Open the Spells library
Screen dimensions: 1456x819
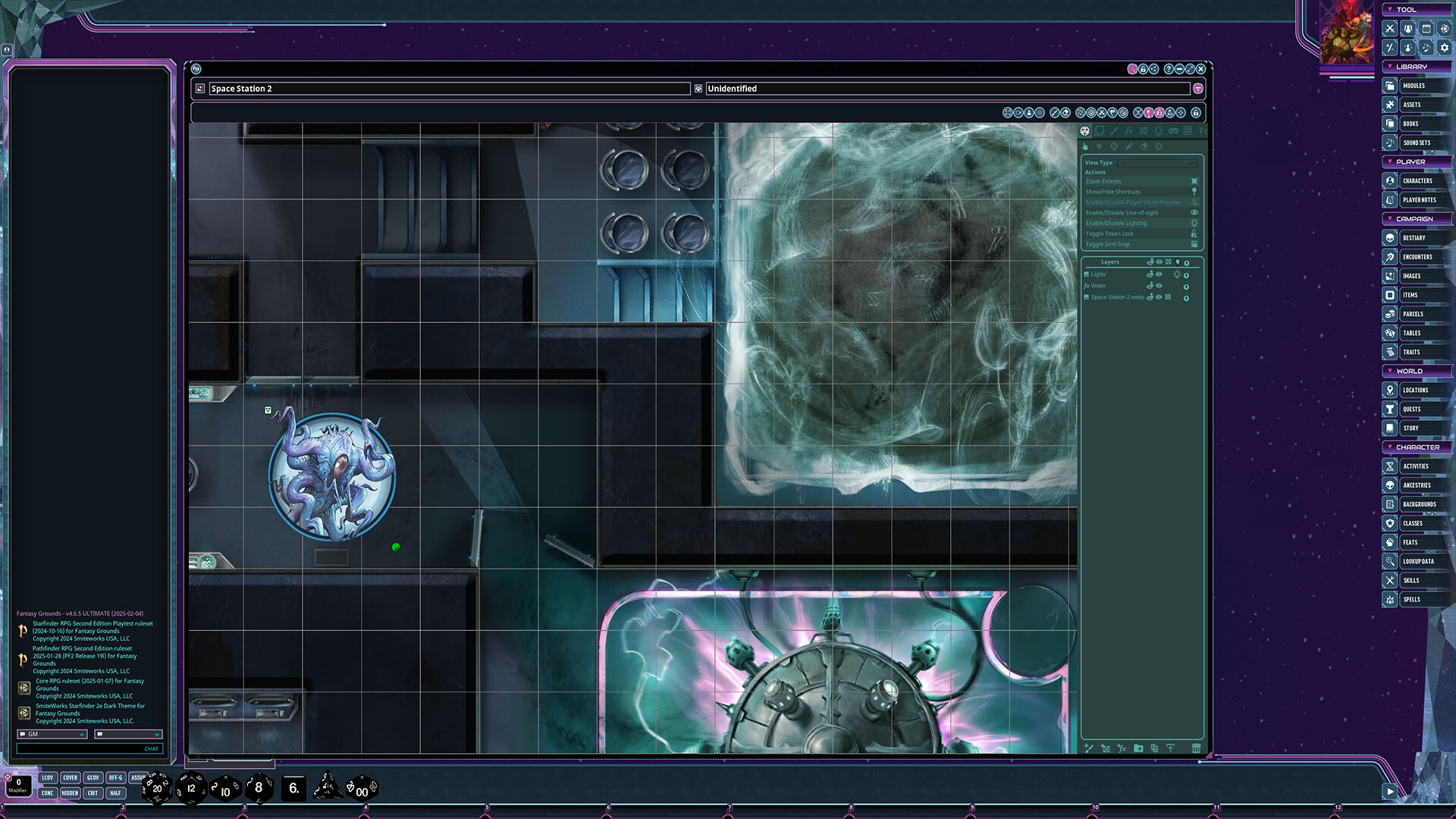1411,600
